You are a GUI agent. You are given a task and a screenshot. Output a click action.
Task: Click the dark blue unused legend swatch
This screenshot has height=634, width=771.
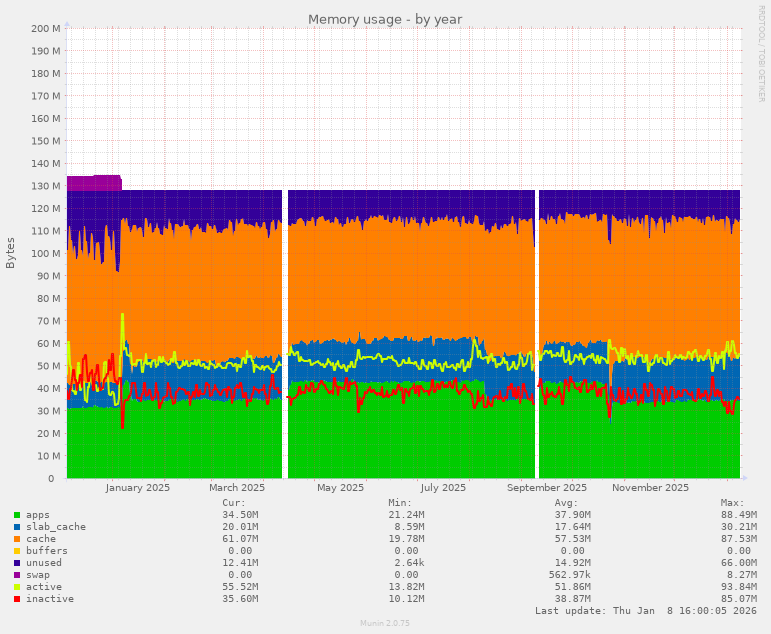17,563
